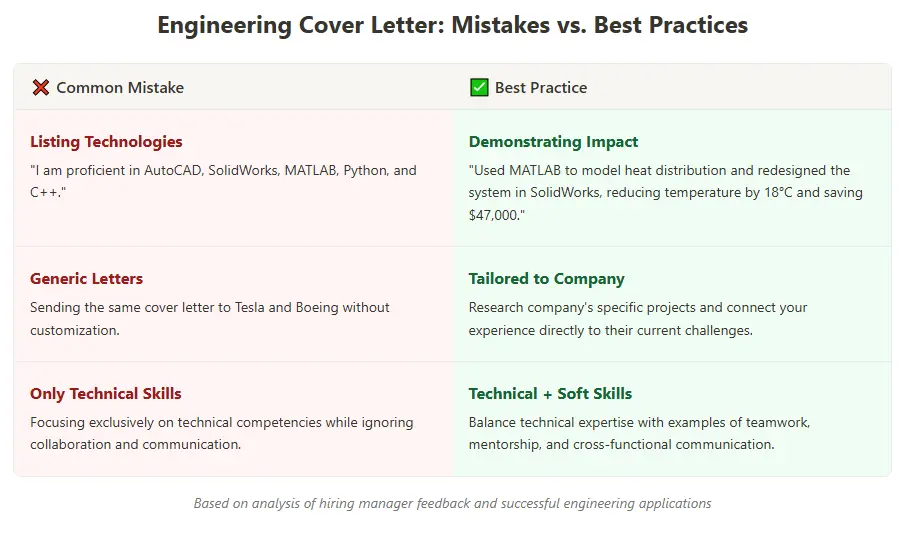Click the italic footer note about hiring managers

(452, 503)
